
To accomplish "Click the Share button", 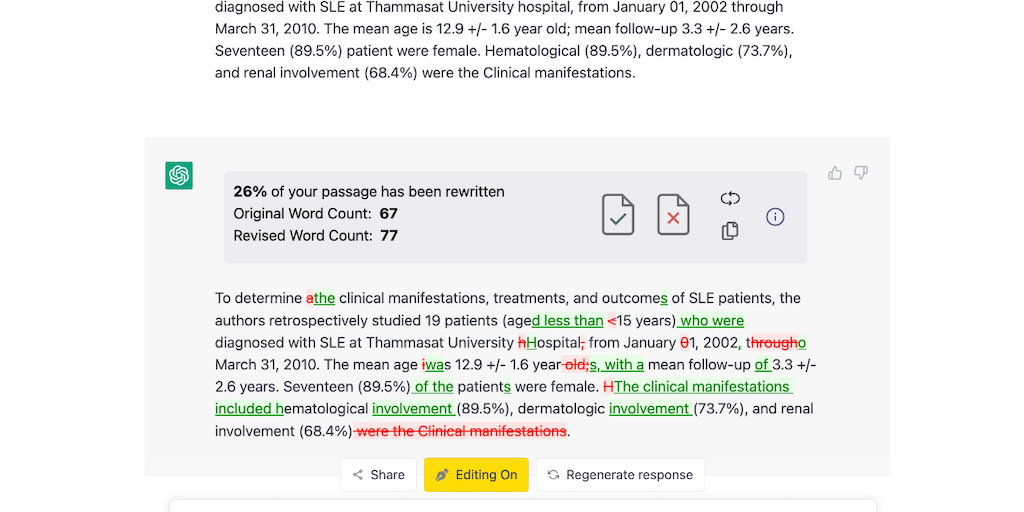I will 378,475.
